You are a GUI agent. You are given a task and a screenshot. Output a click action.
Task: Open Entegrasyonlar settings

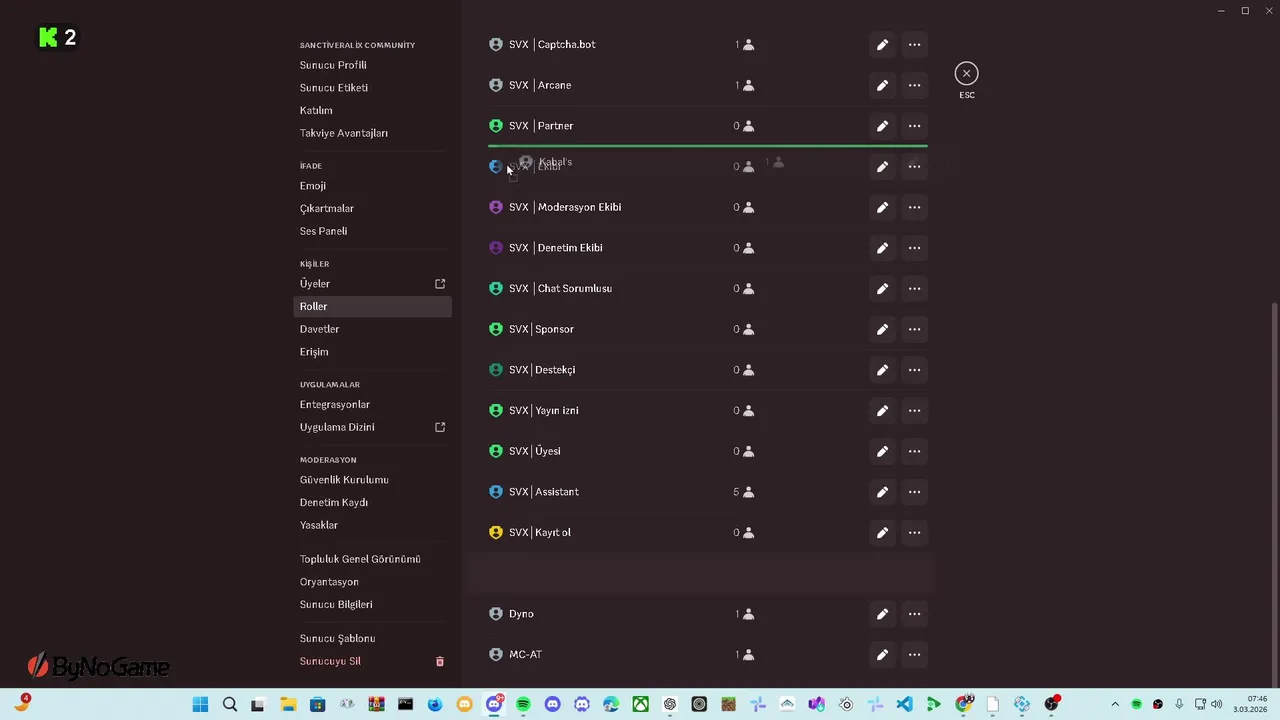coord(335,404)
